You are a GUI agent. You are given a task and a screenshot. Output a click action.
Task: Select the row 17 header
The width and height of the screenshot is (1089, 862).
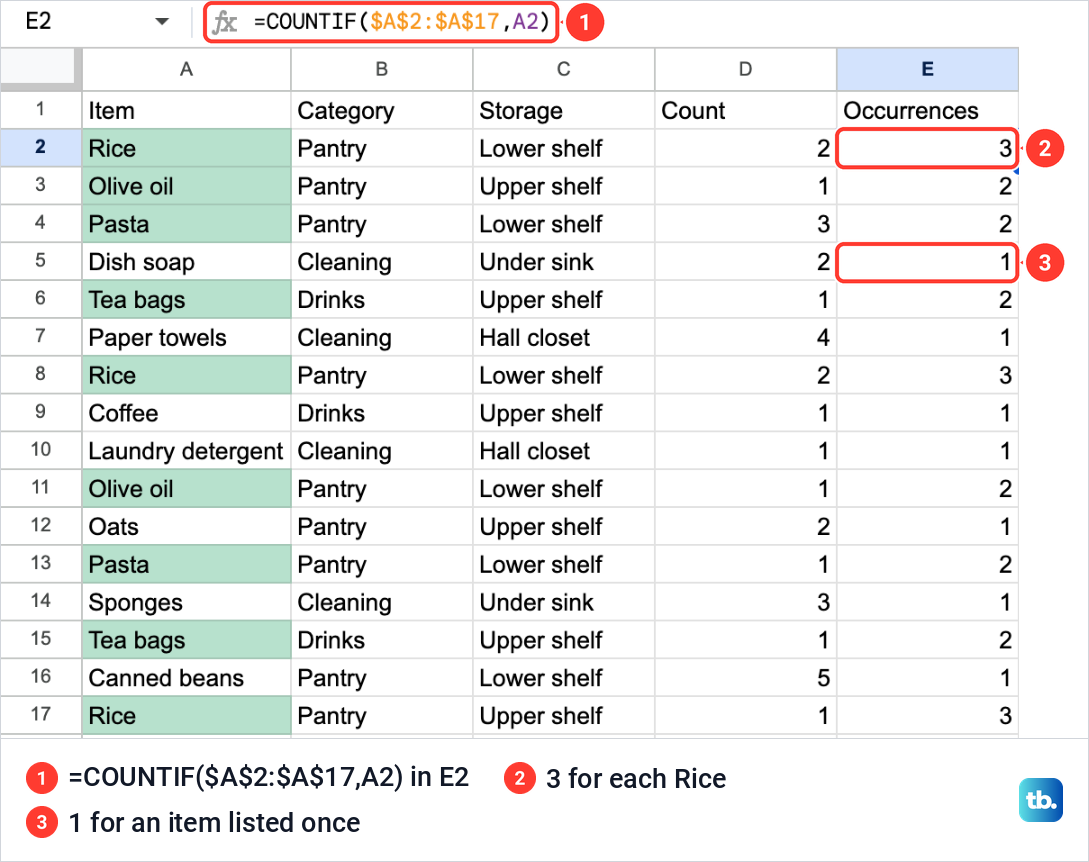[x=40, y=715]
